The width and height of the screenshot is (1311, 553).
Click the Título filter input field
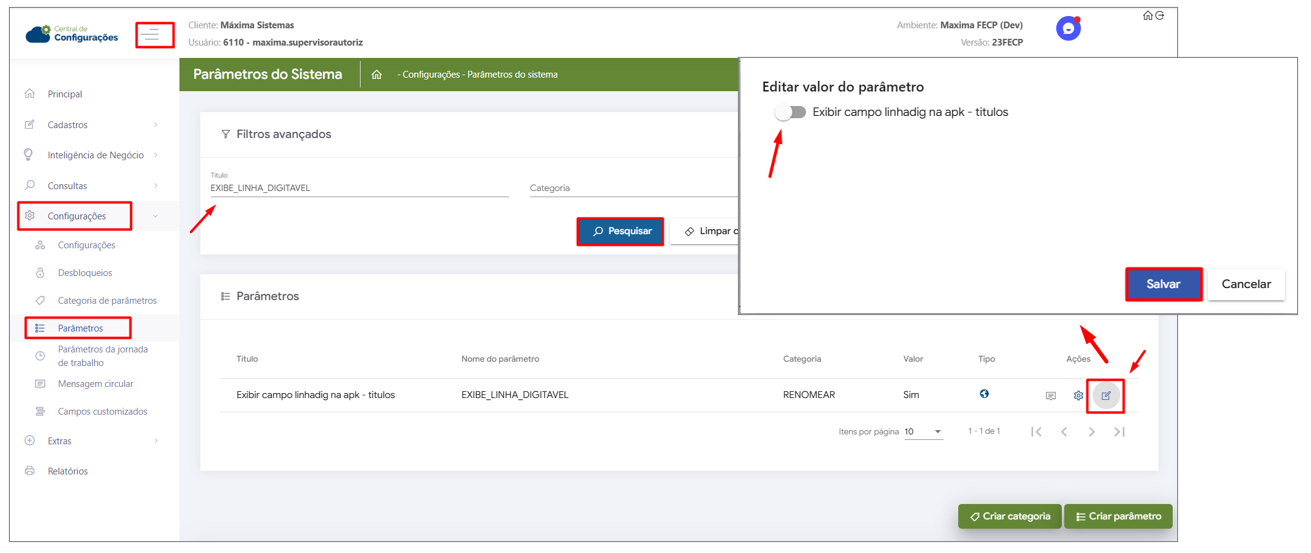click(359, 187)
